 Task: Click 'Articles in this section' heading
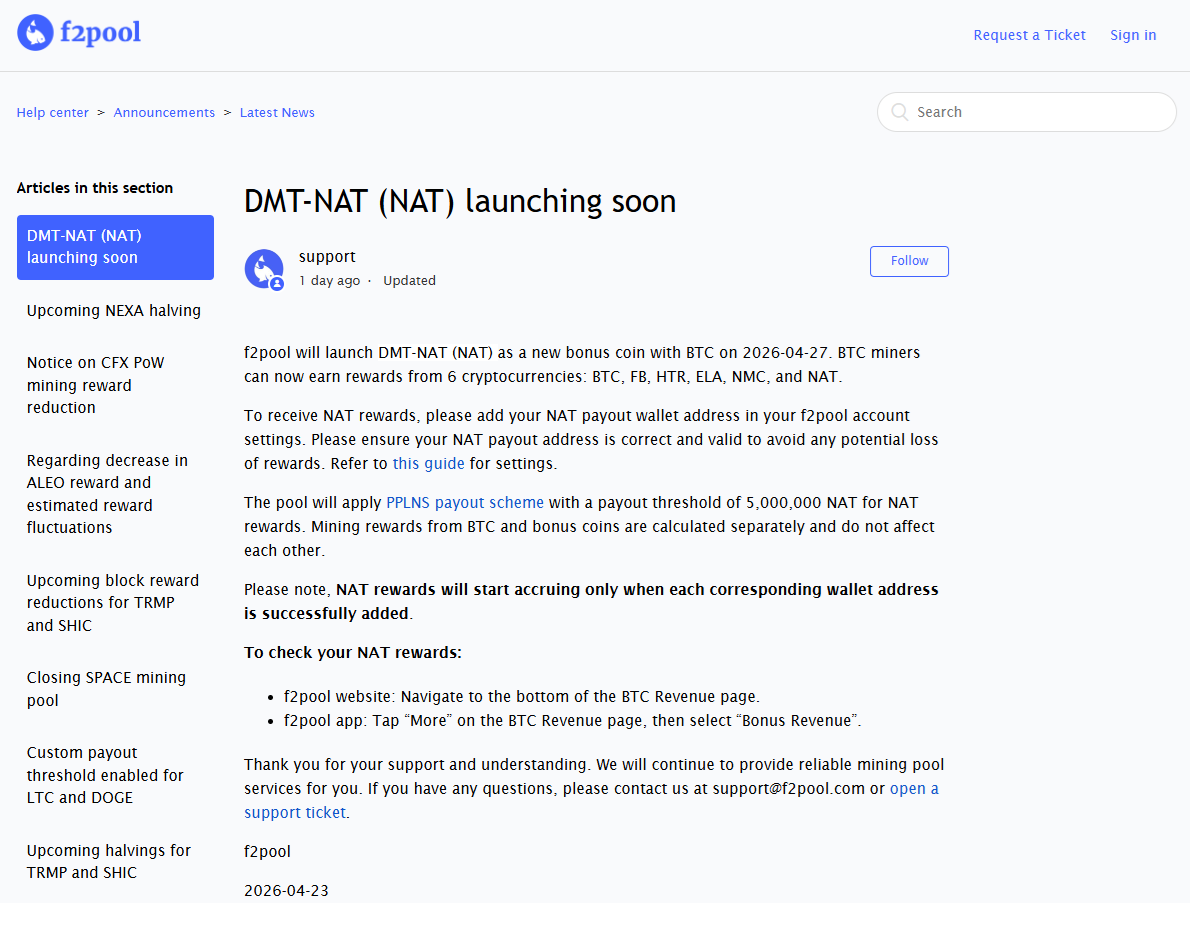point(95,188)
